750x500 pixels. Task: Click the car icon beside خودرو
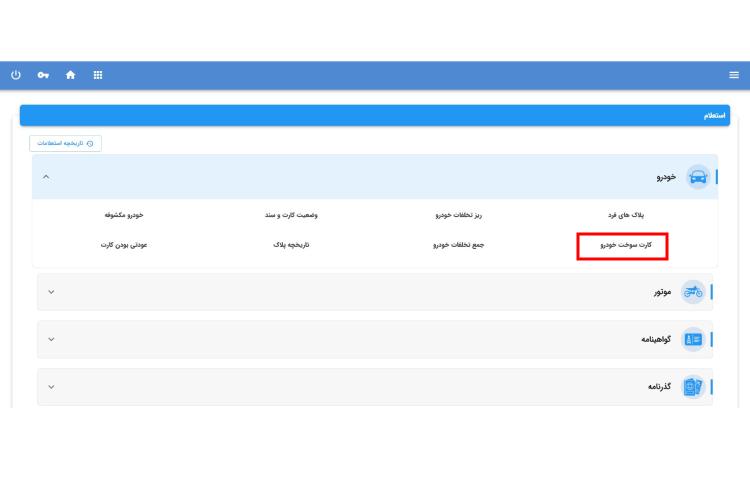[698, 177]
